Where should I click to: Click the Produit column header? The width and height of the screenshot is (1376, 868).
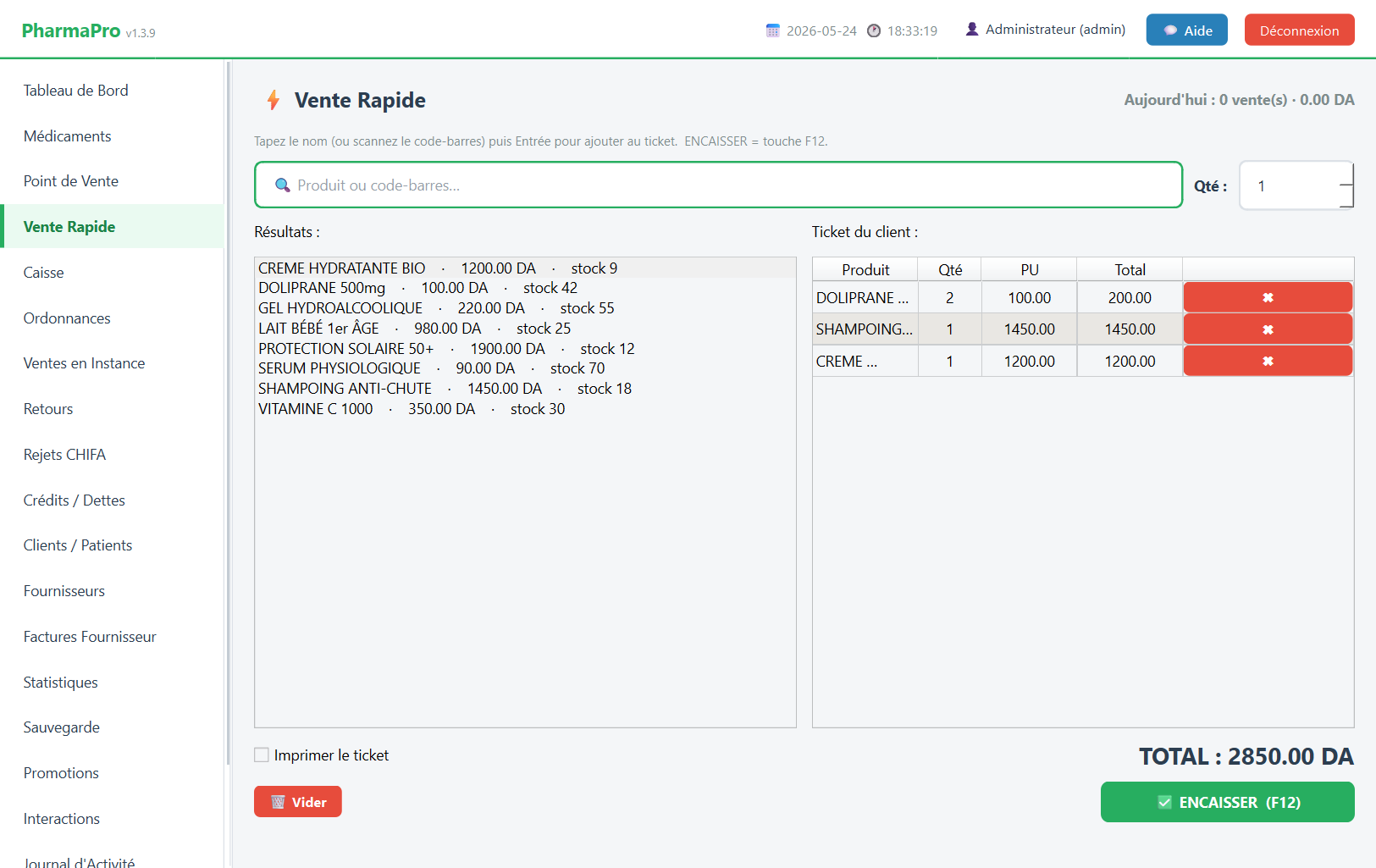coord(865,269)
